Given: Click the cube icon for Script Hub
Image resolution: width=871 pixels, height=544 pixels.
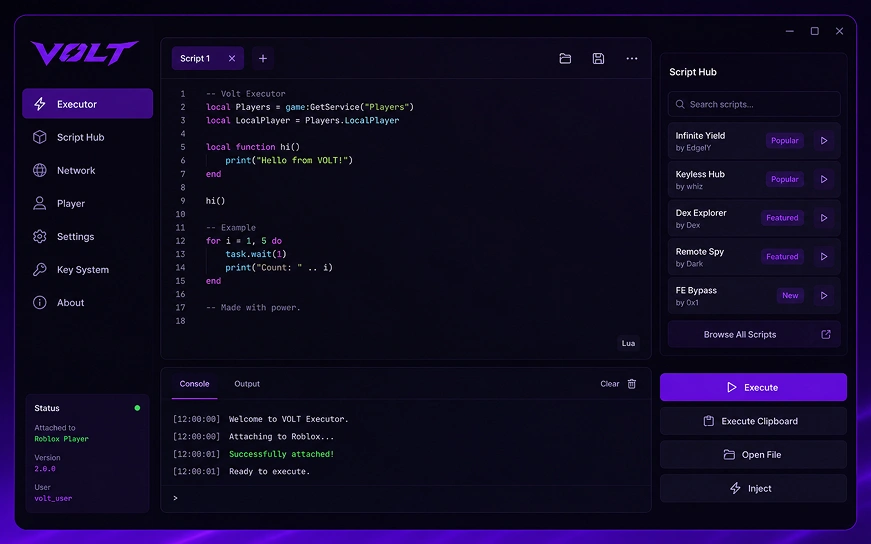Looking at the screenshot, I should click(39, 137).
